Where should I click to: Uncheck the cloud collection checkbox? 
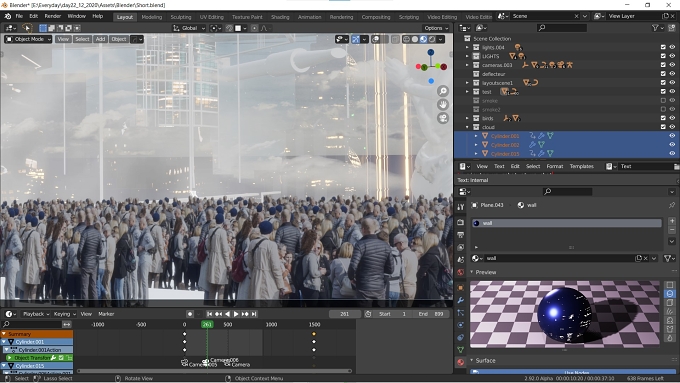pyautogui.click(x=663, y=127)
